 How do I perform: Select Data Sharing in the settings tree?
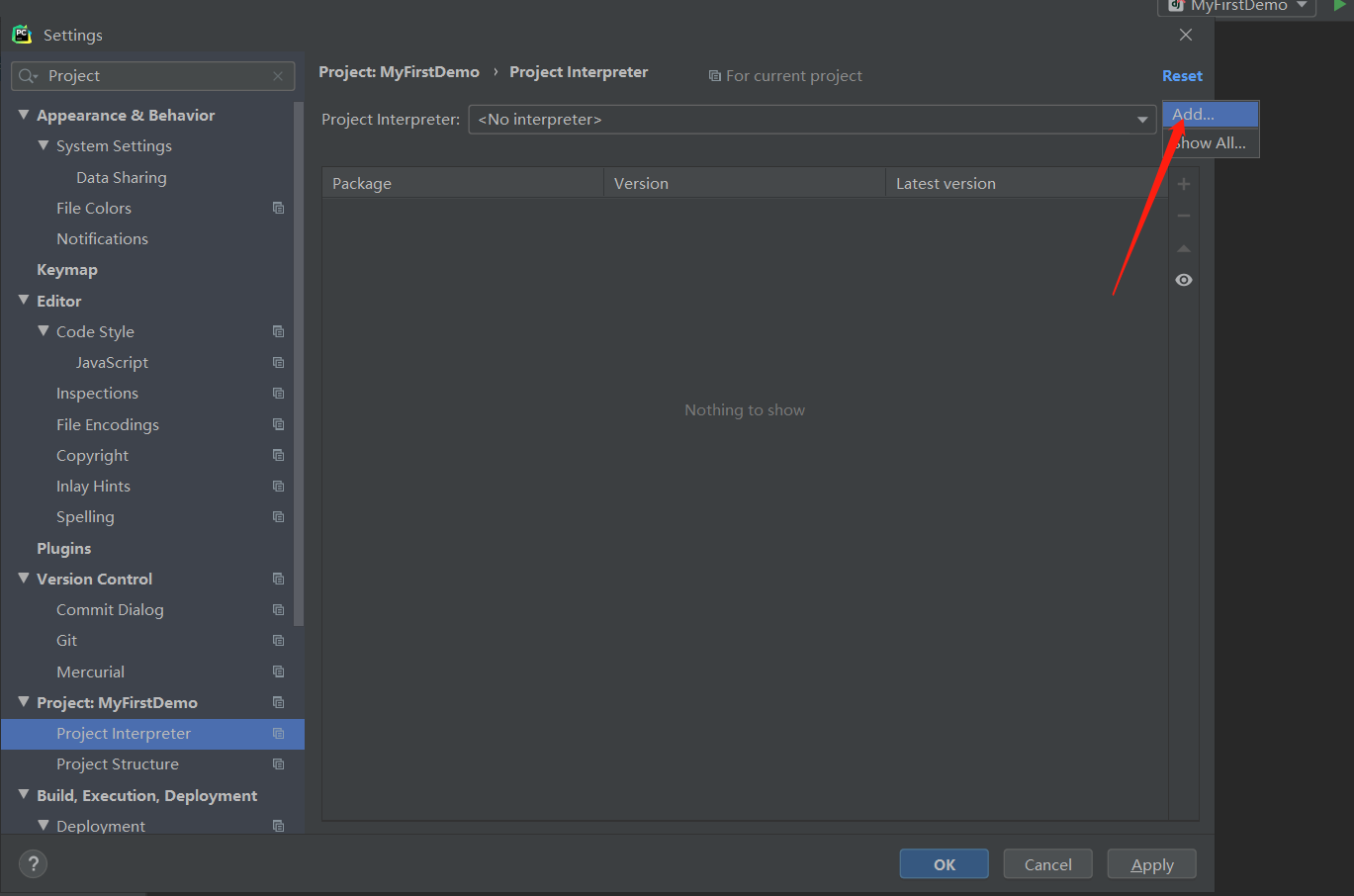(x=122, y=177)
